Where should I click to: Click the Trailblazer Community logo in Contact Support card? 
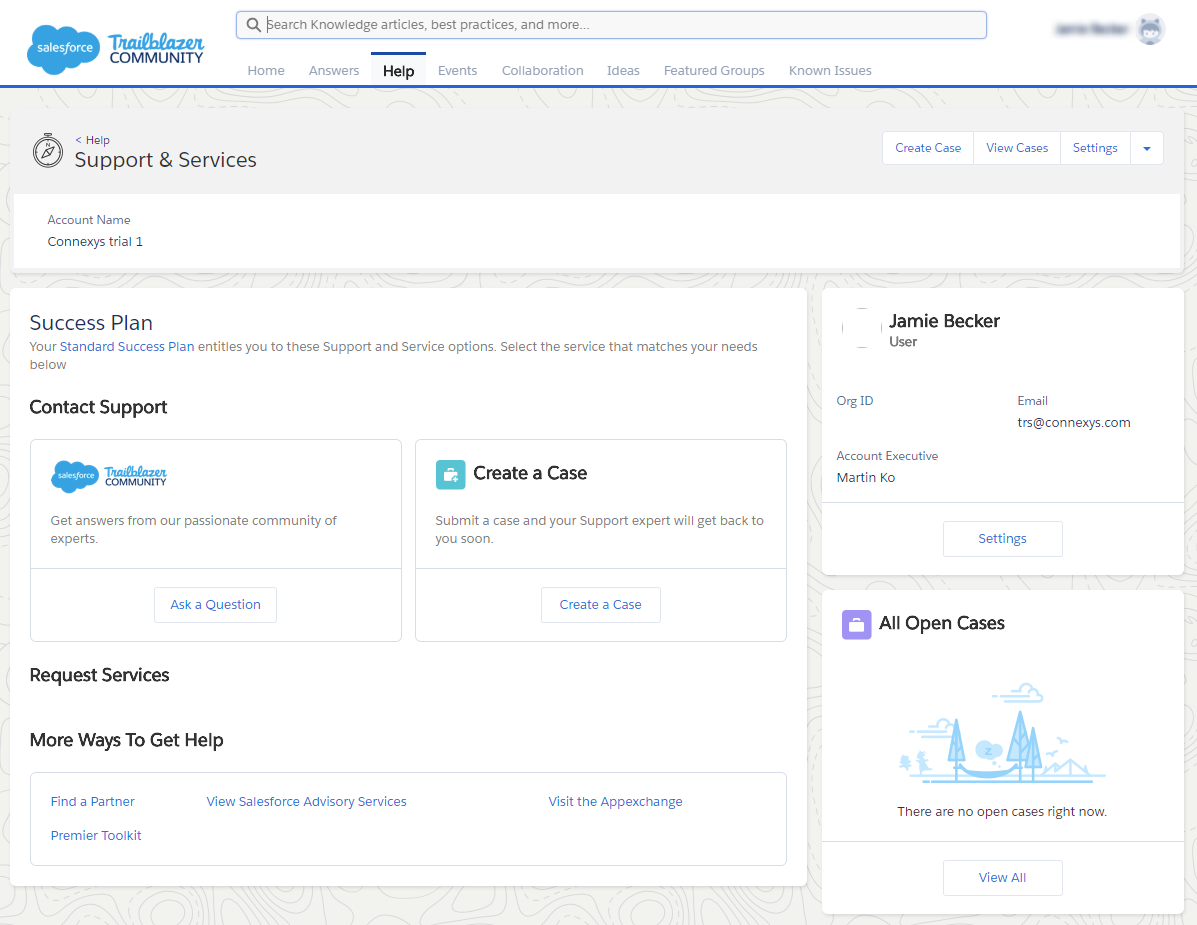(108, 475)
